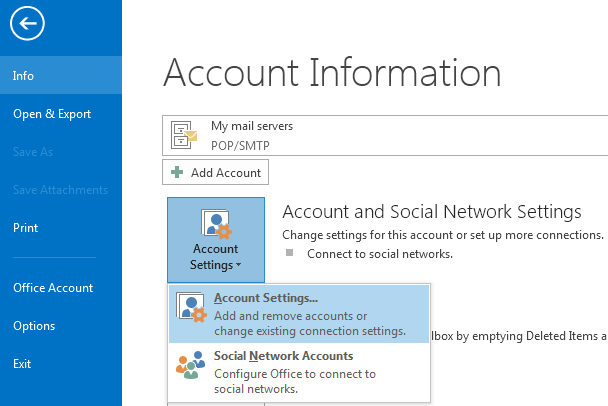This screenshot has height=406, width=608.
Task: Click the Add Account button
Action: pos(215,172)
